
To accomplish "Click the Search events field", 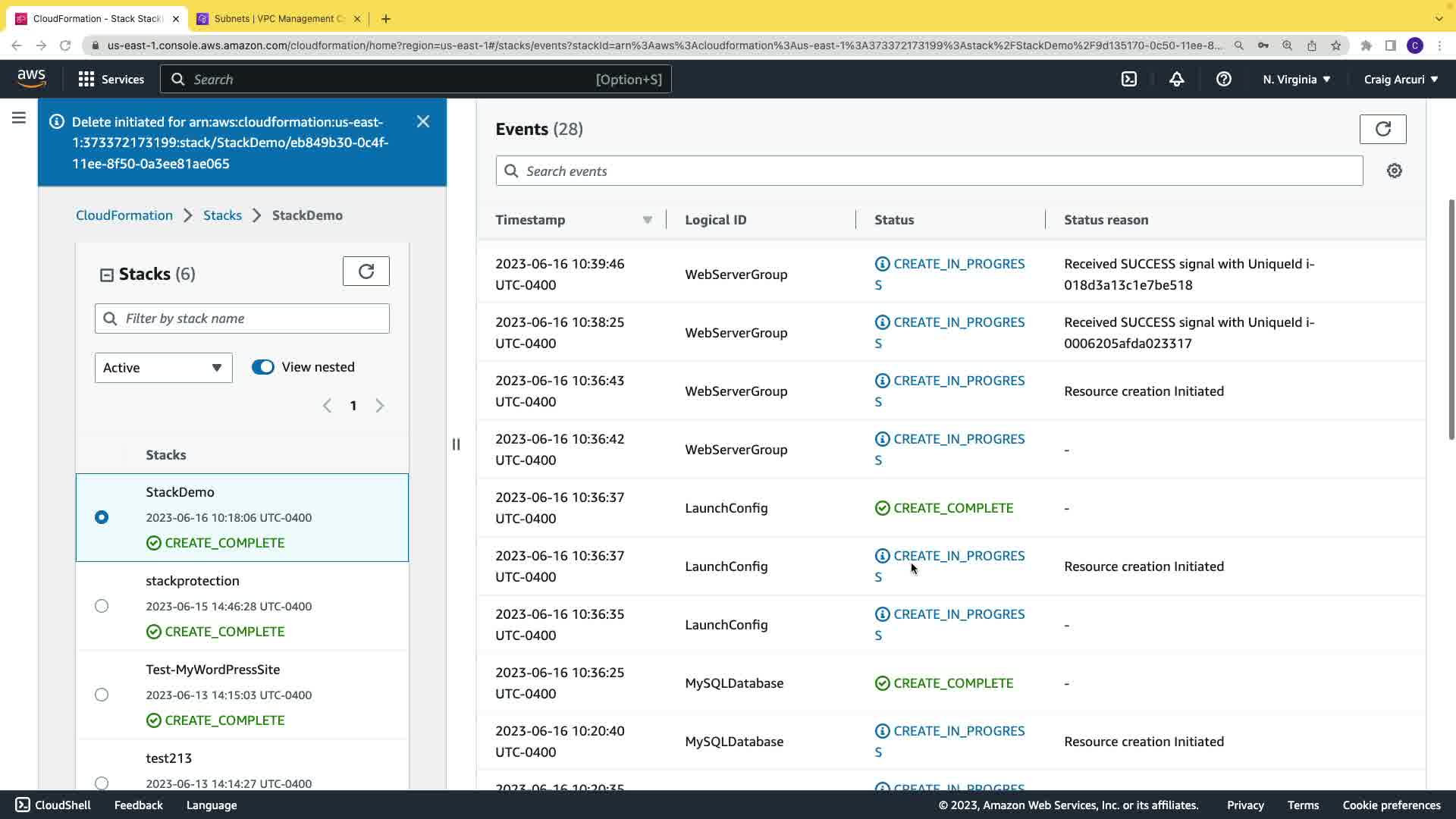I will click(929, 171).
